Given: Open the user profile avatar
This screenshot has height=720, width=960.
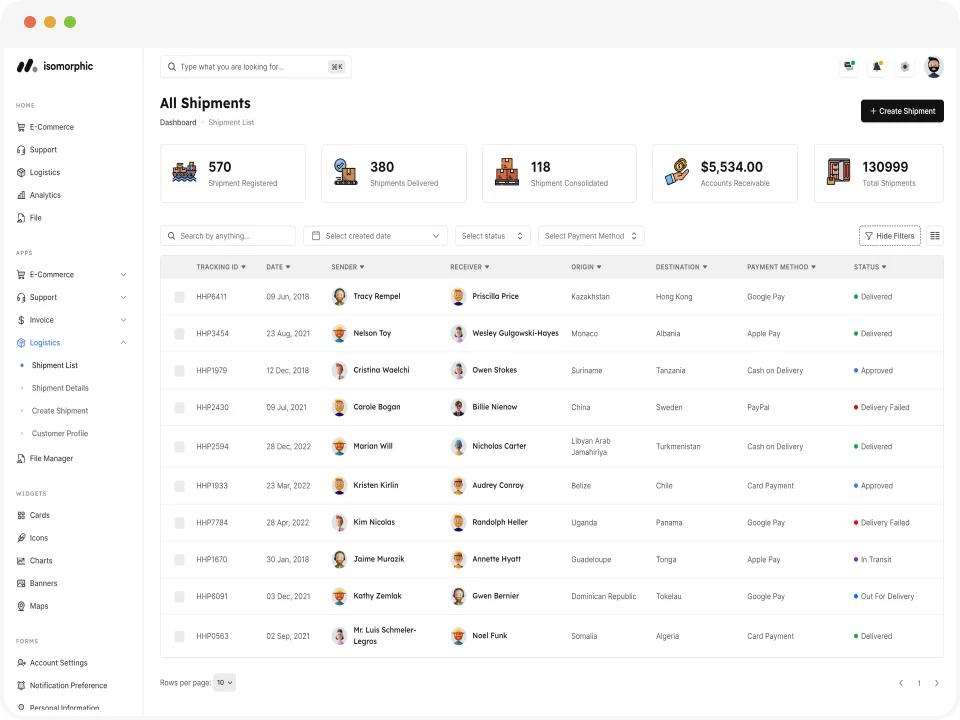Looking at the screenshot, I should (933, 66).
